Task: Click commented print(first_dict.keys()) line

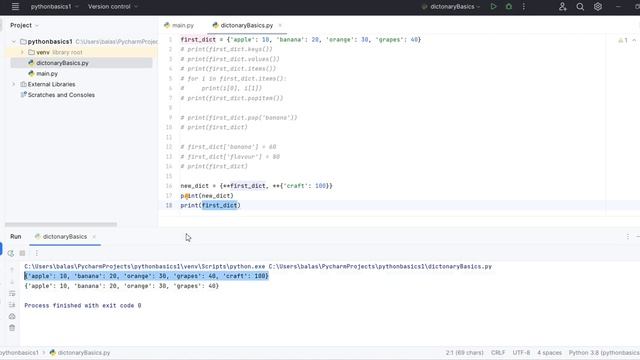Action: pyautogui.click(x=227, y=49)
